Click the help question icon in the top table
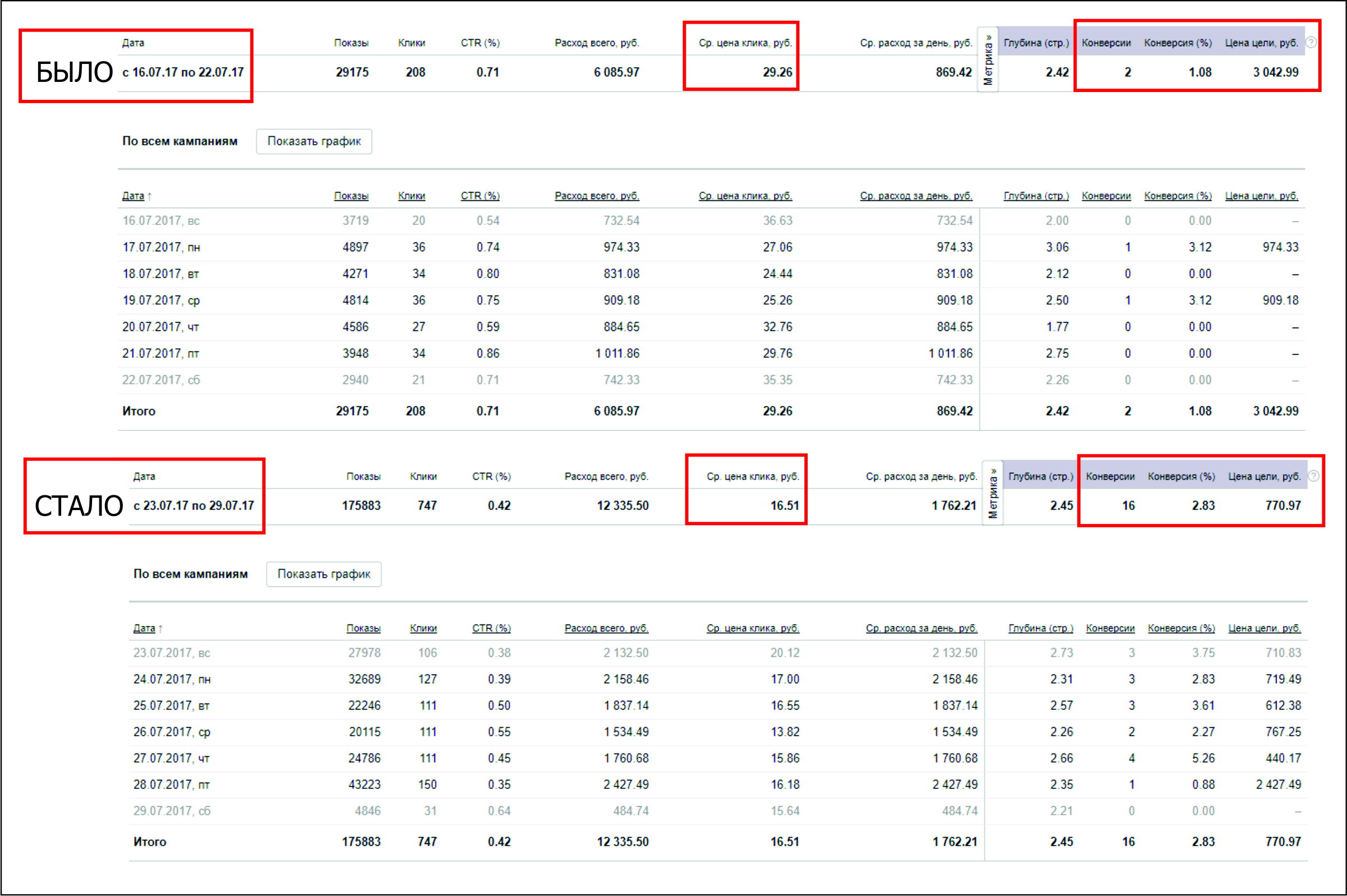The height and width of the screenshot is (896, 1347). 1311,42
